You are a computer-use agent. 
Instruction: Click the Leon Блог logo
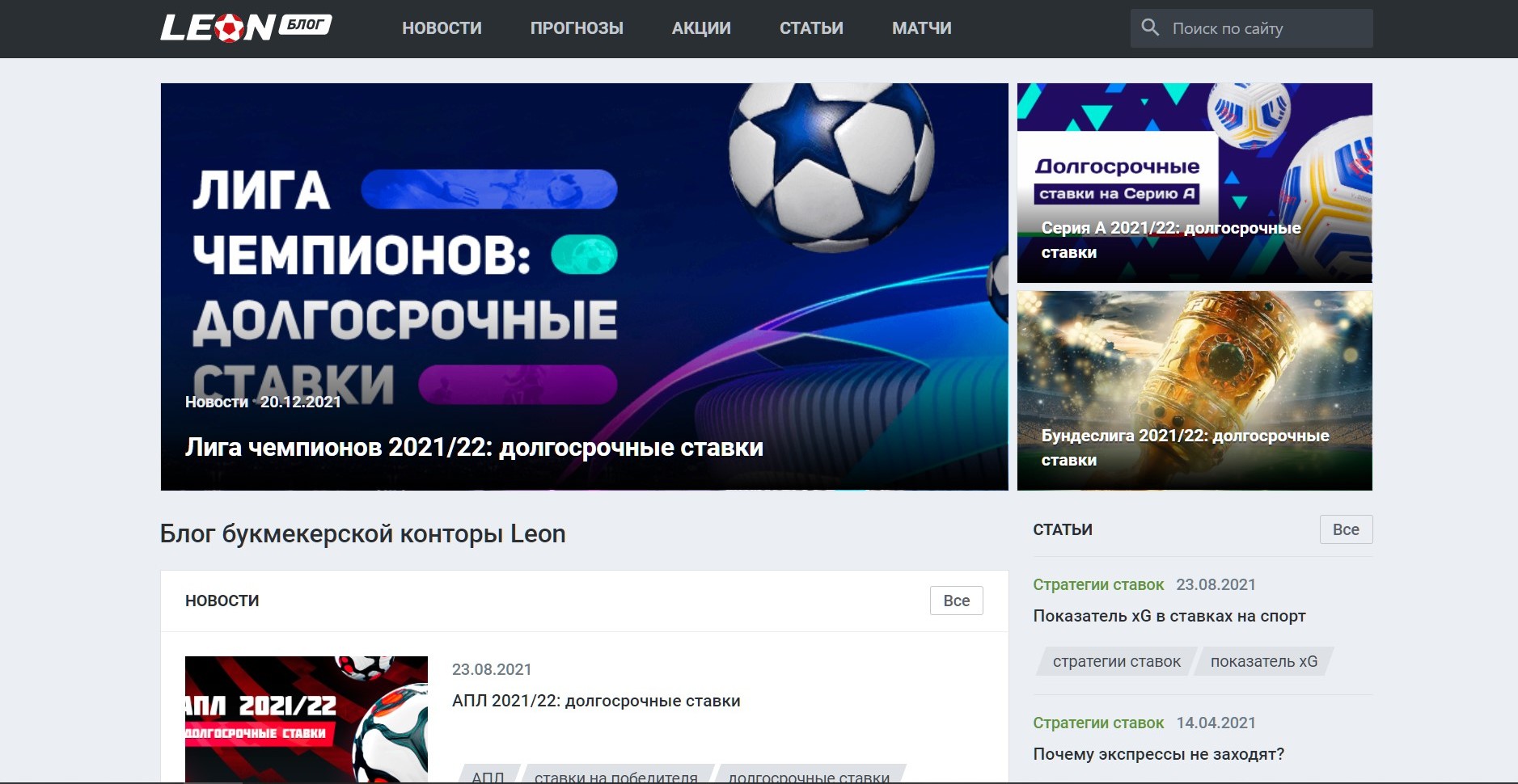[247, 27]
